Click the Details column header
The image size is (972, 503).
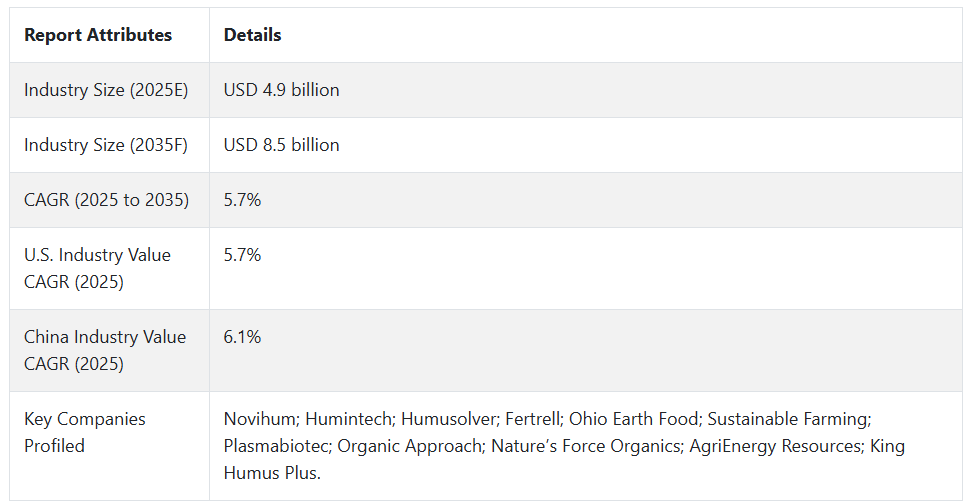(252, 35)
